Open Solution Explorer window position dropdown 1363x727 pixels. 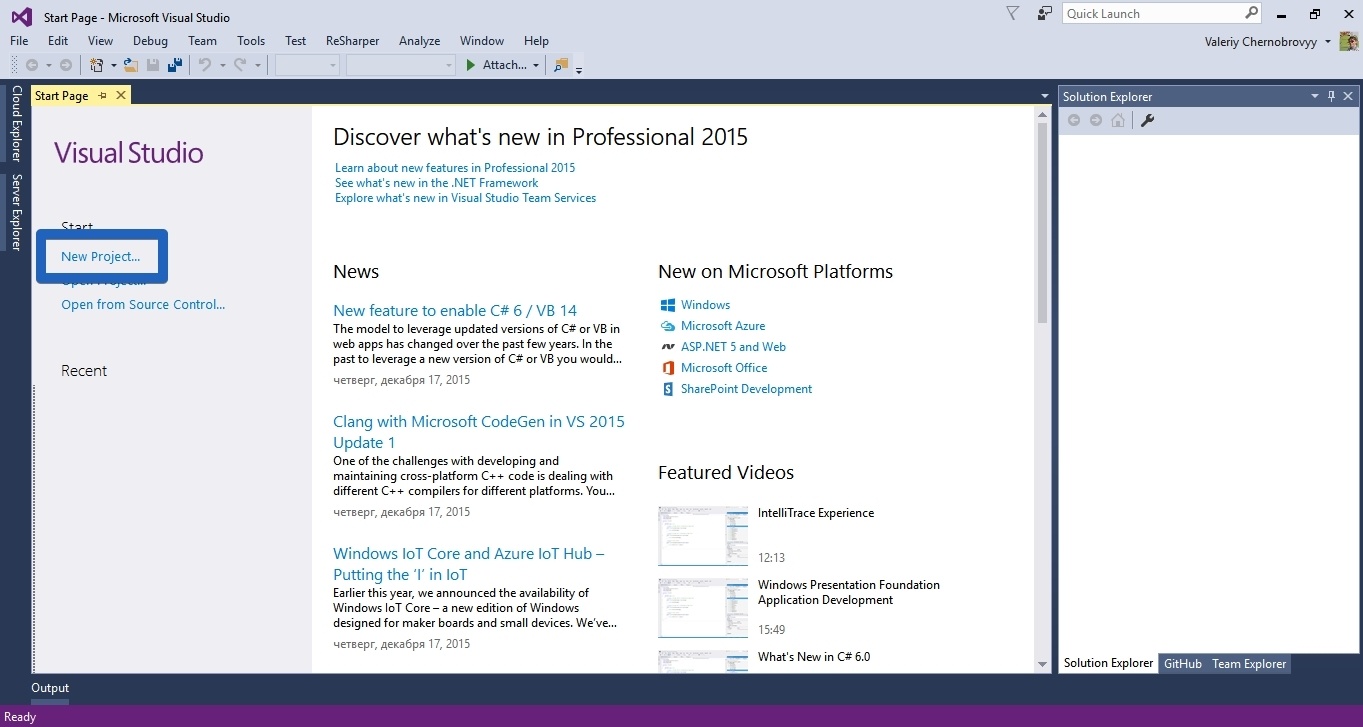click(1315, 97)
